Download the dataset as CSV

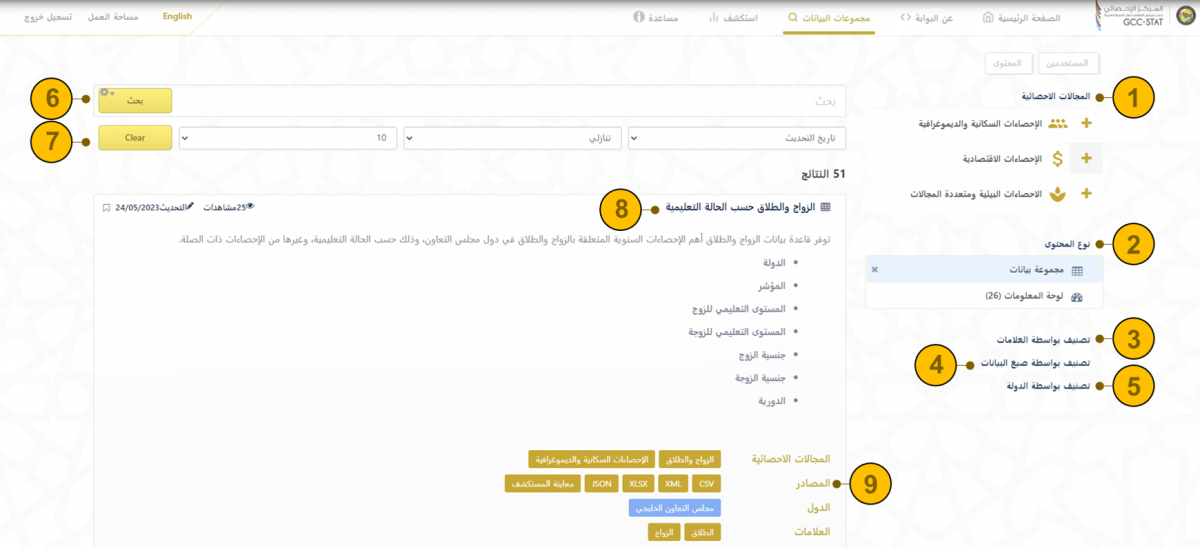click(x=705, y=483)
